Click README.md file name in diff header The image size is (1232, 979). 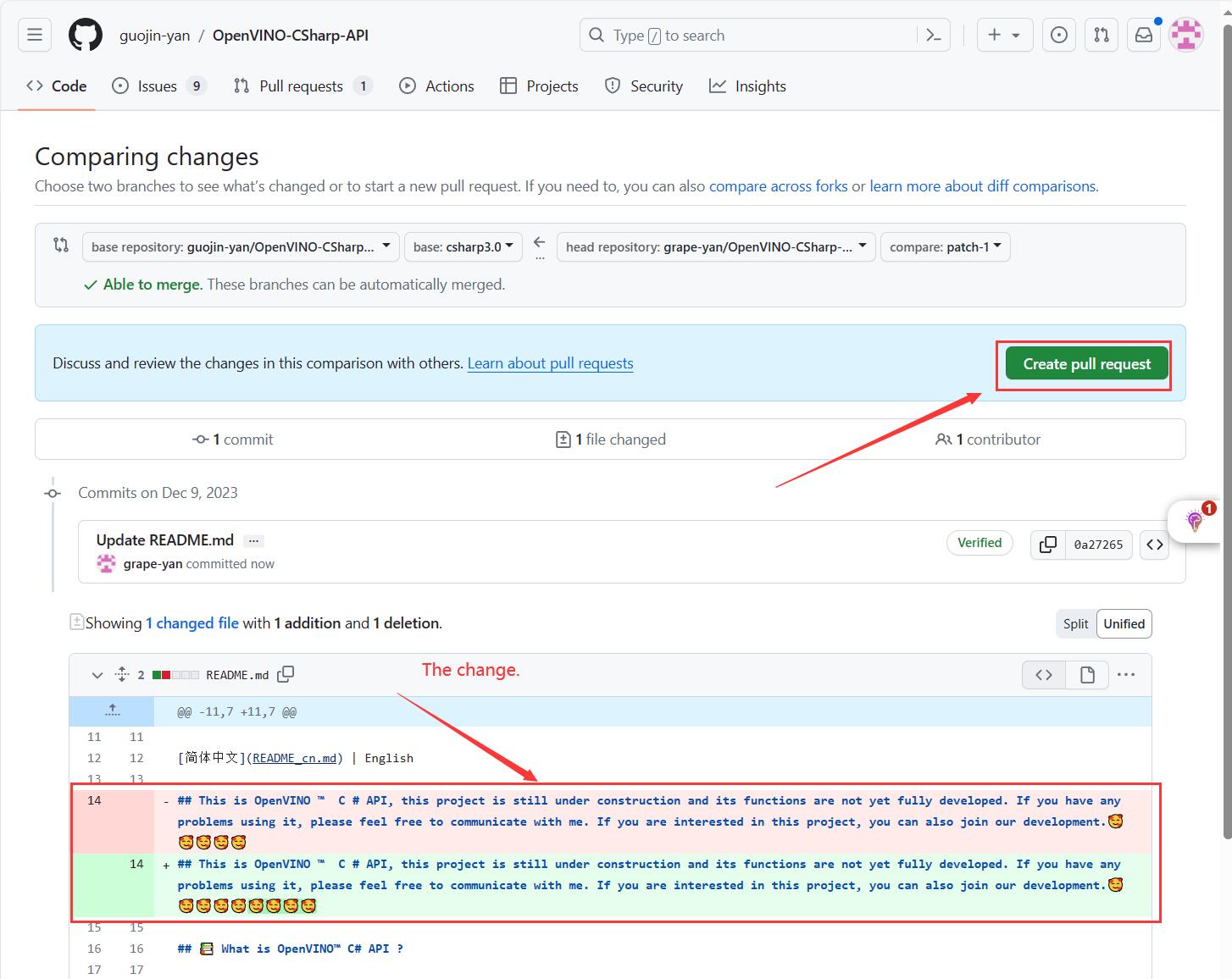237,675
